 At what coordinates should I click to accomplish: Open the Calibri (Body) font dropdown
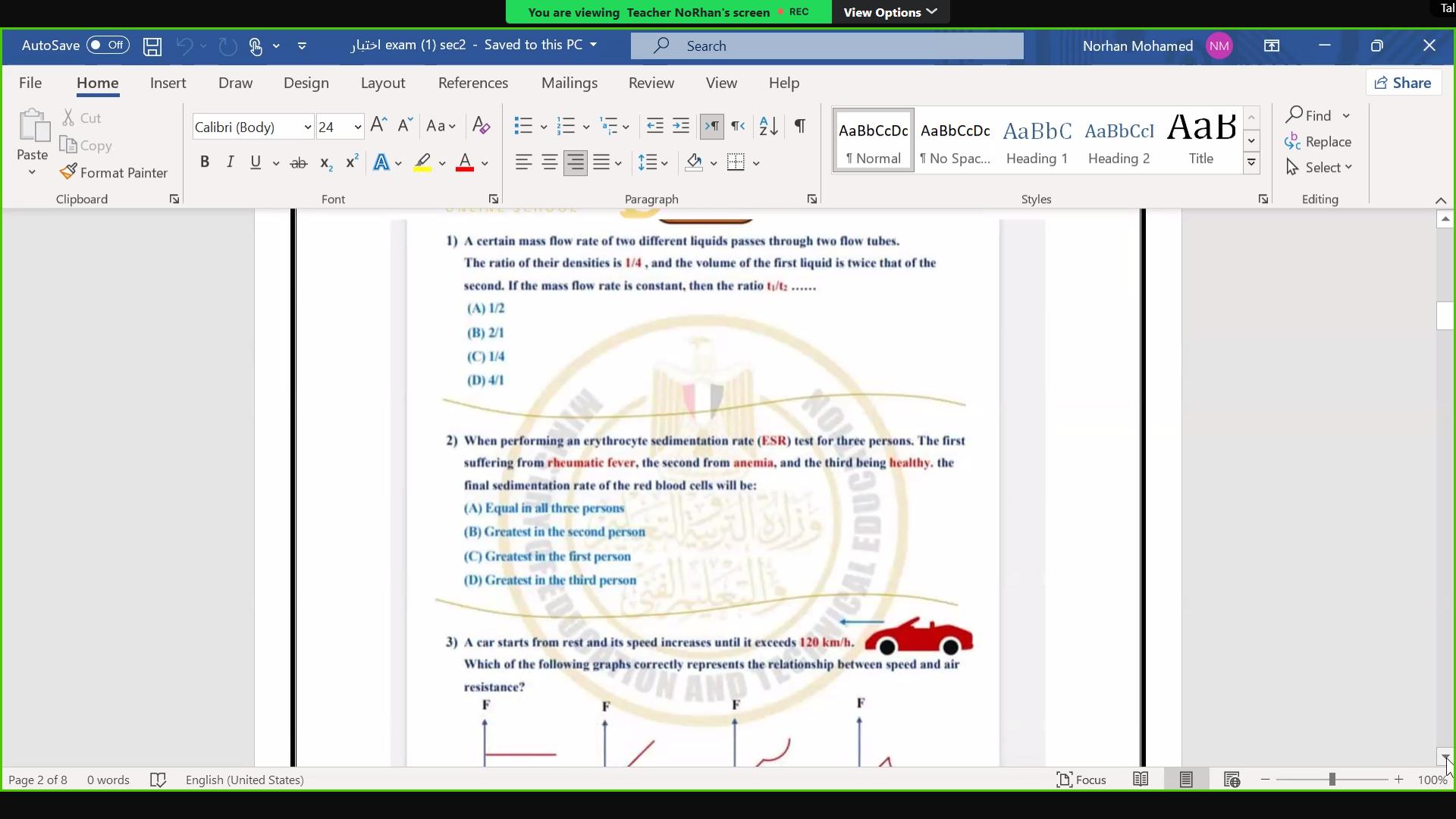(307, 127)
